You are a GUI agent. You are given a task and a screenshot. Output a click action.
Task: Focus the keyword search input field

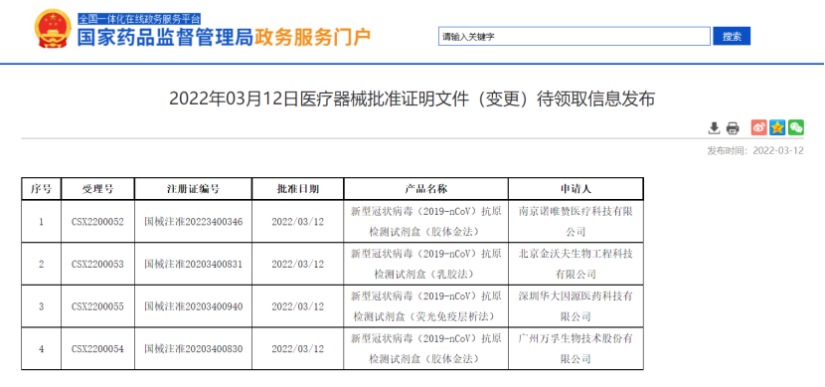[574, 36]
